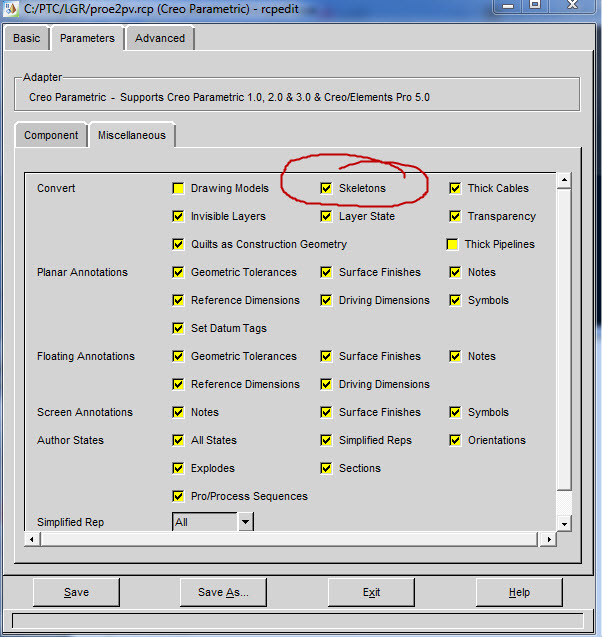Toggle Planar Driving Dimensions checkbox
602x637 pixels.
[326, 300]
